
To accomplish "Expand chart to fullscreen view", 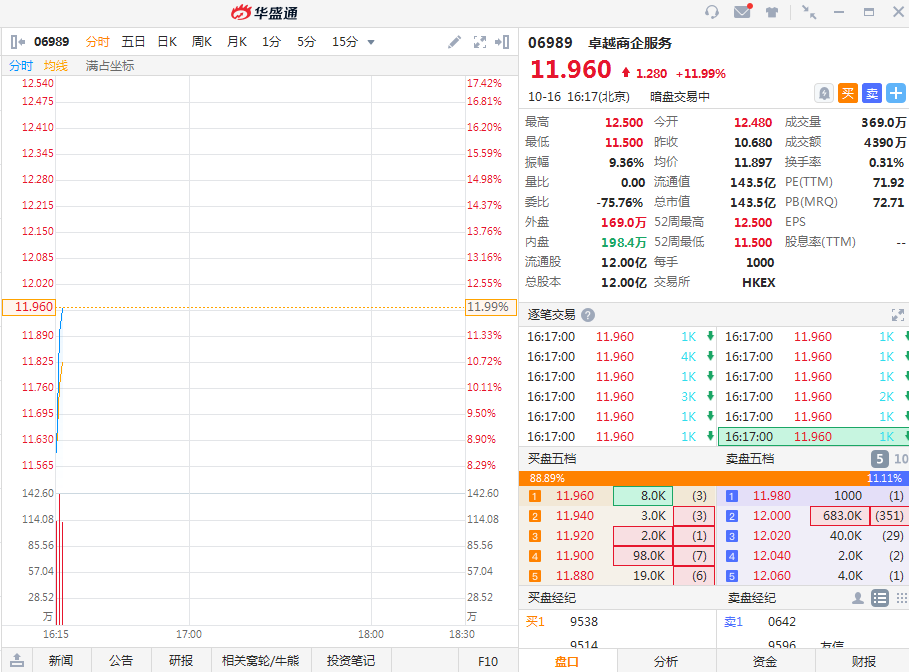I will click(479, 42).
